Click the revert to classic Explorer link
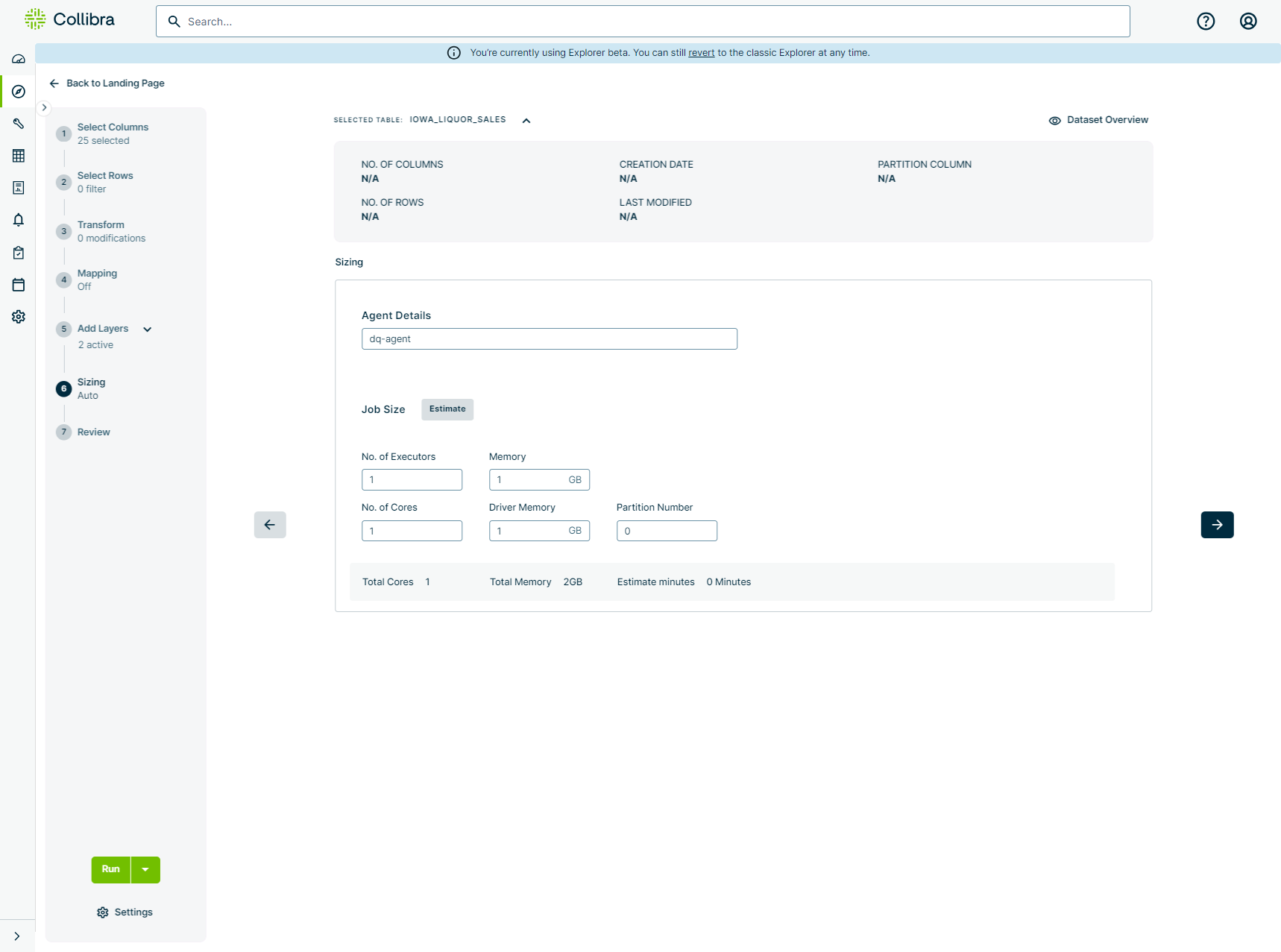The image size is (1281, 952). (701, 53)
